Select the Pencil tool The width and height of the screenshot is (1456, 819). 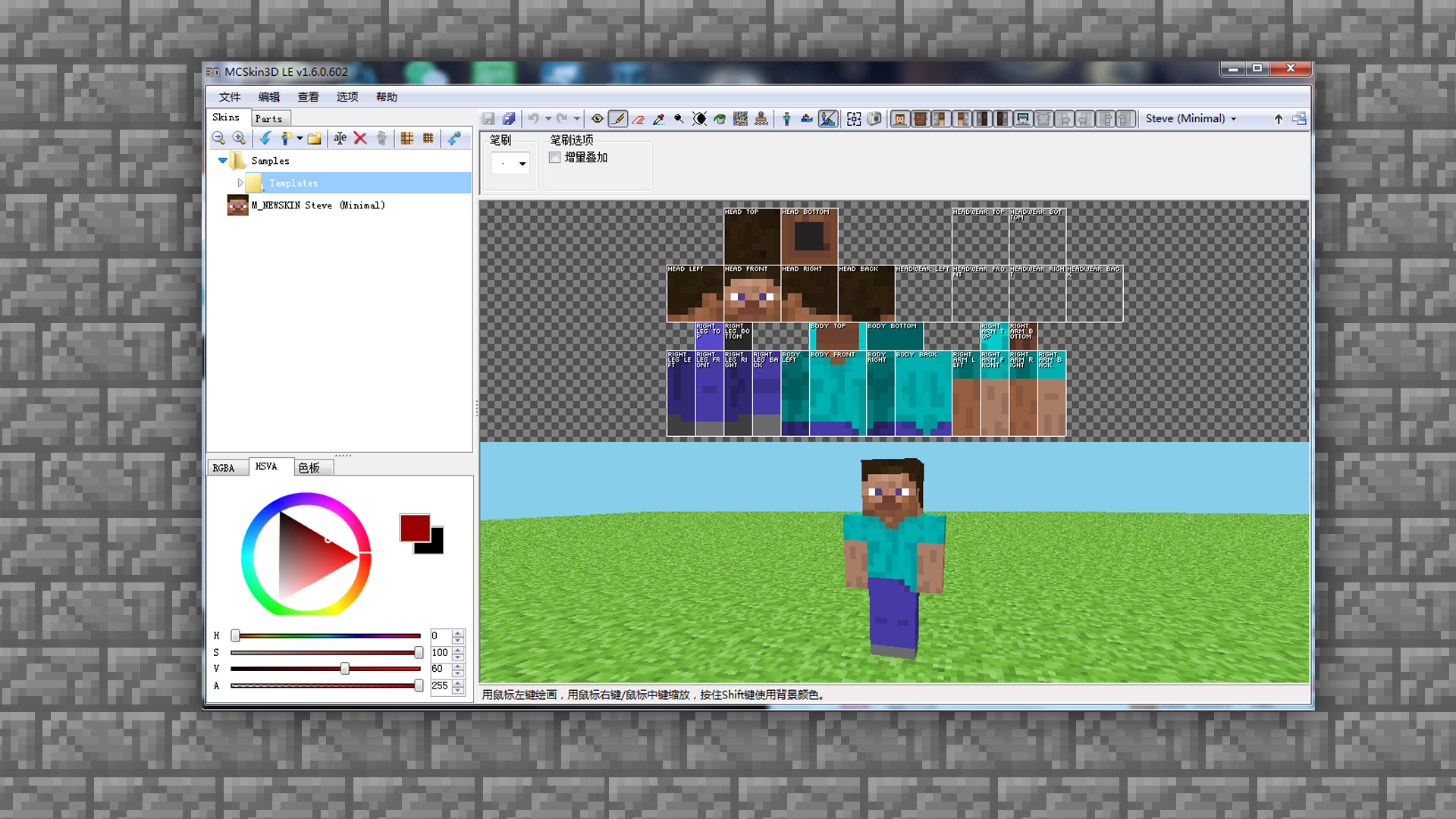[x=618, y=119]
